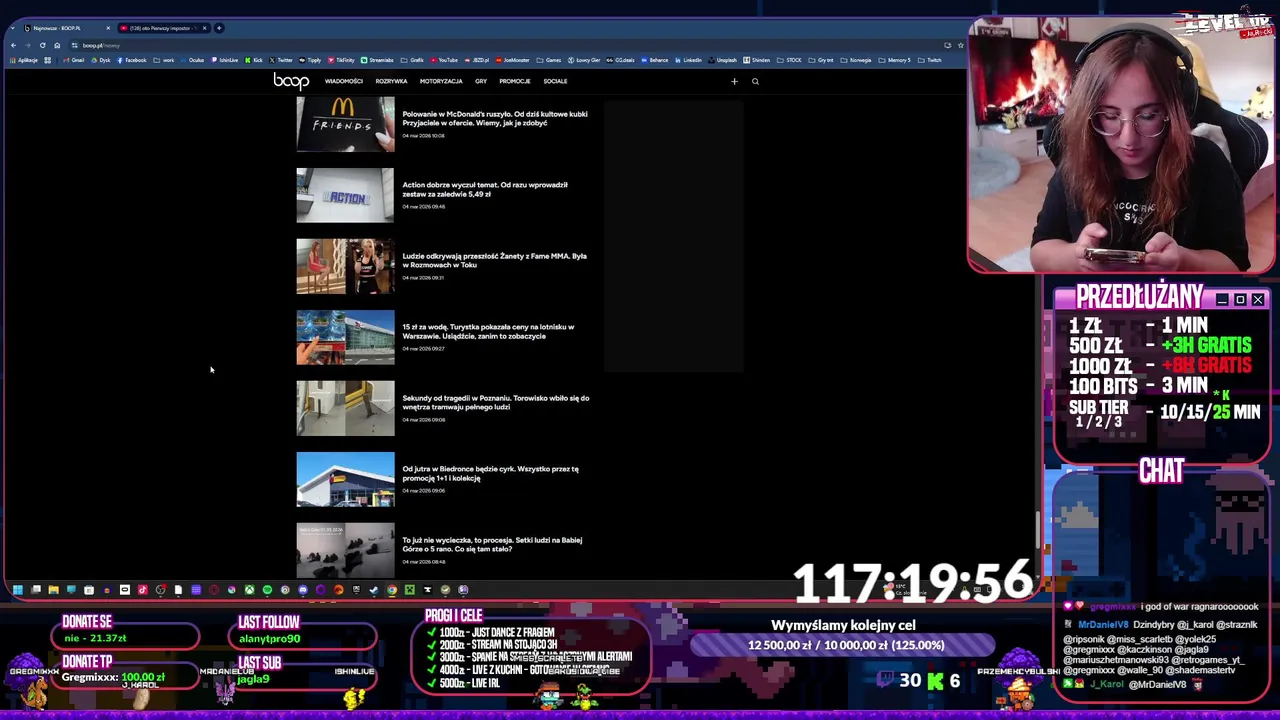1280x720 pixels.
Task: Open the Norwegia bookmarks folder
Action: click(x=856, y=60)
